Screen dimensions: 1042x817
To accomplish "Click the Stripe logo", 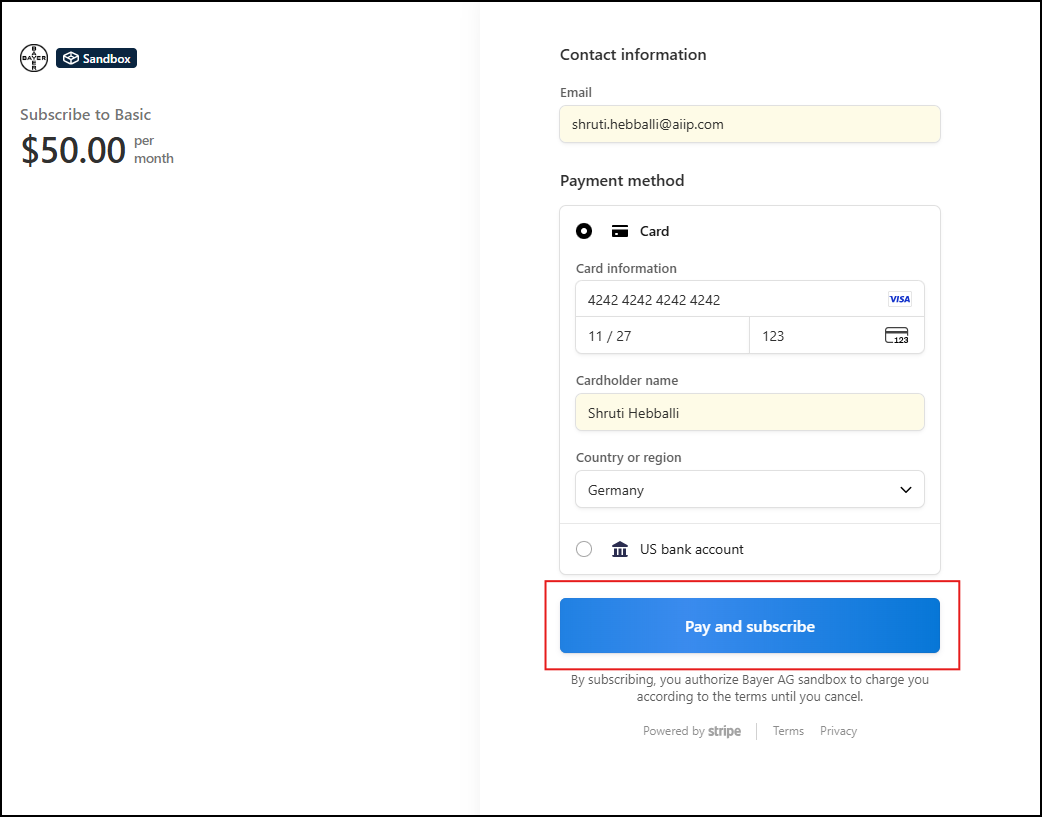I will click(724, 731).
